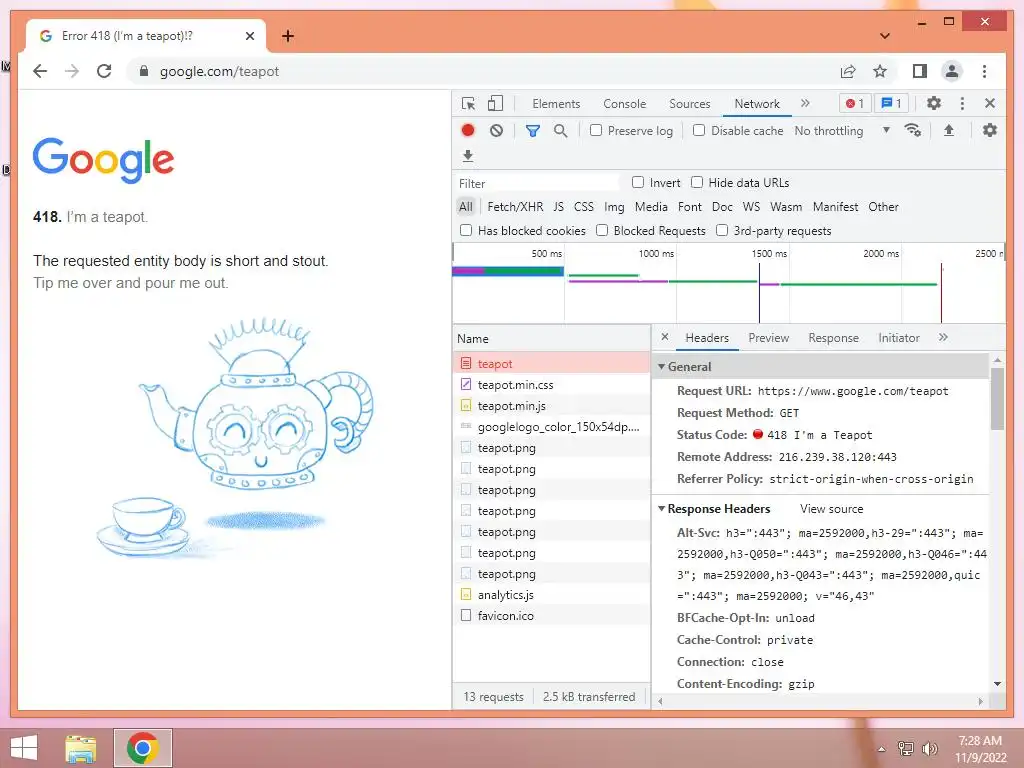Open Network panel settings gear
Screen dimensions: 1024x768
point(990,131)
